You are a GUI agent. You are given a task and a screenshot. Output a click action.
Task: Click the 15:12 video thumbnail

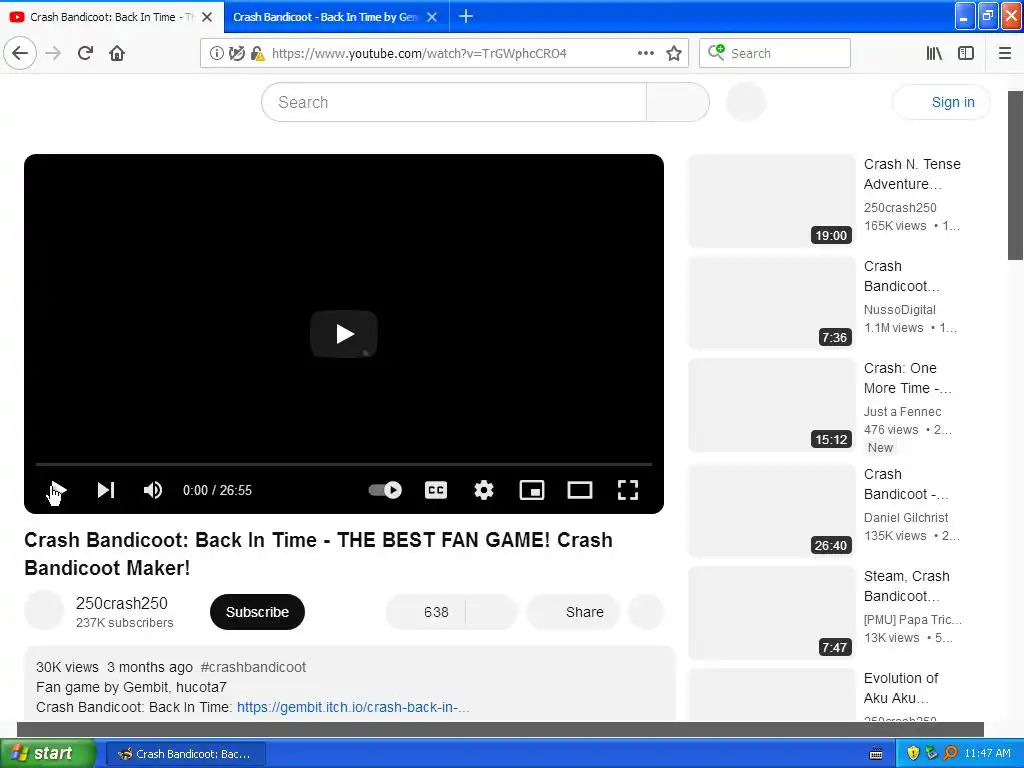771,405
